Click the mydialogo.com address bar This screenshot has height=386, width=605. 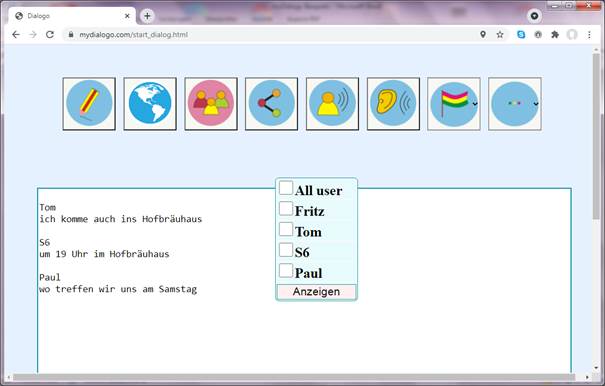point(270,34)
